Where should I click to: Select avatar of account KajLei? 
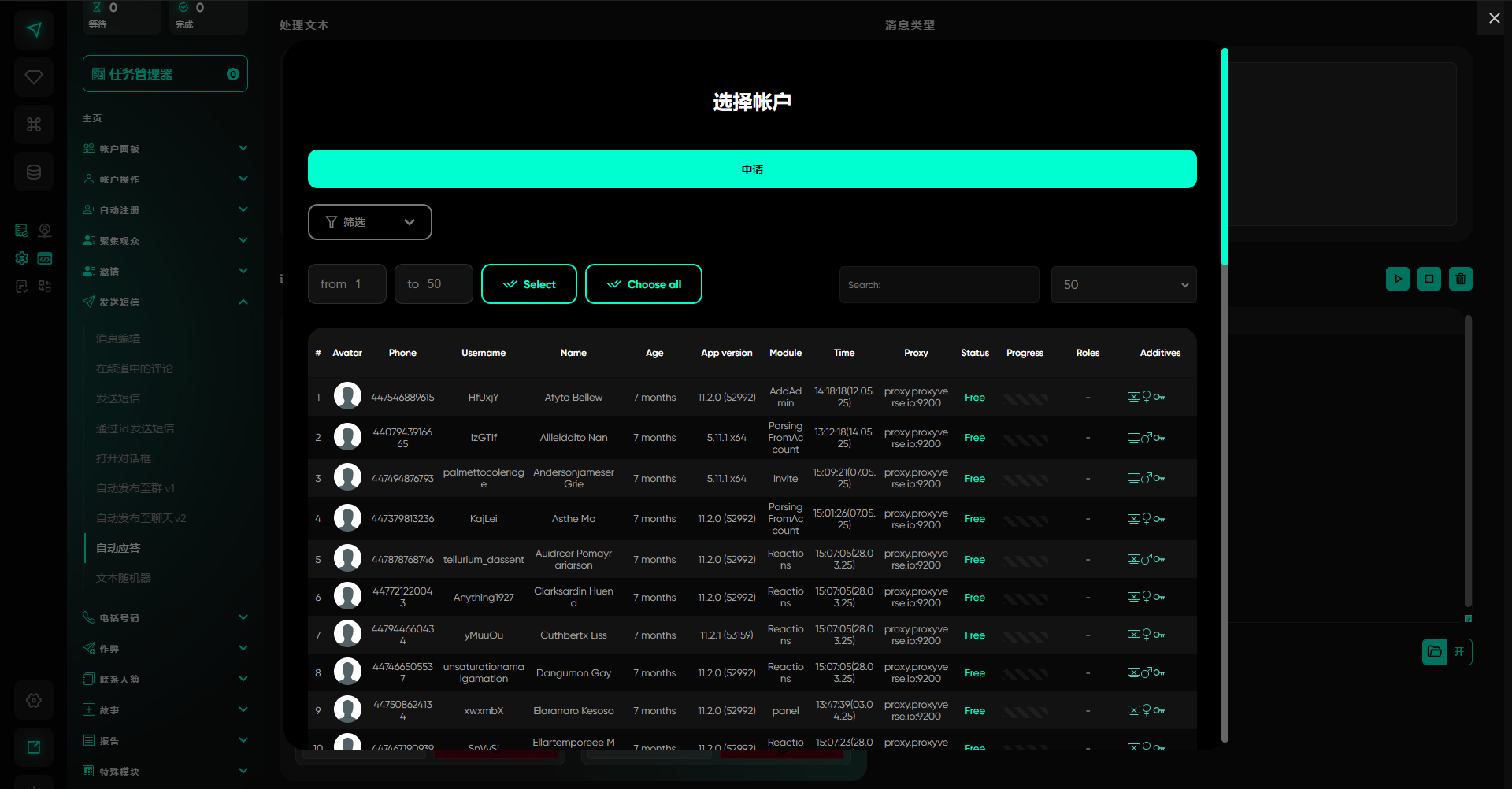point(347,518)
